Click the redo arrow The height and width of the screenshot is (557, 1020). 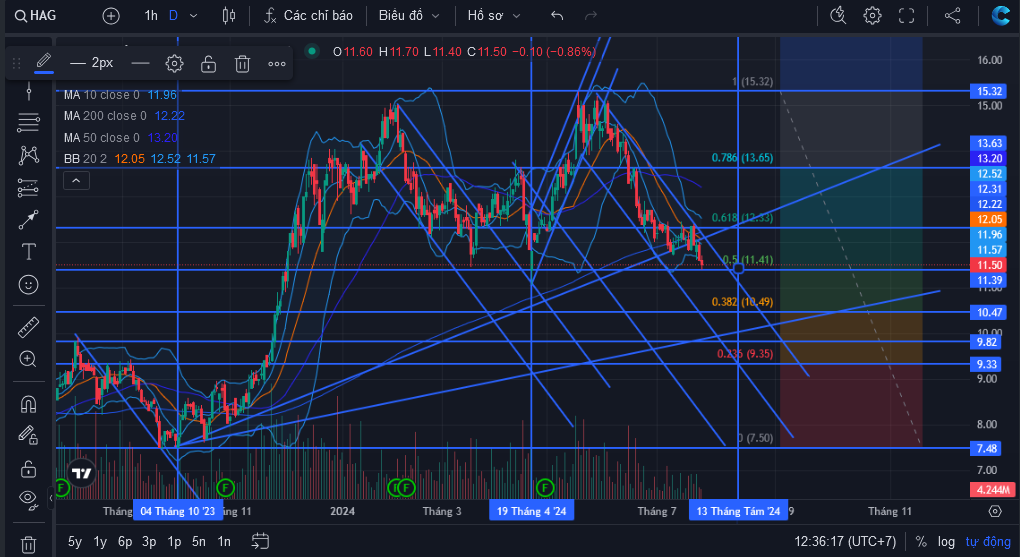click(591, 16)
